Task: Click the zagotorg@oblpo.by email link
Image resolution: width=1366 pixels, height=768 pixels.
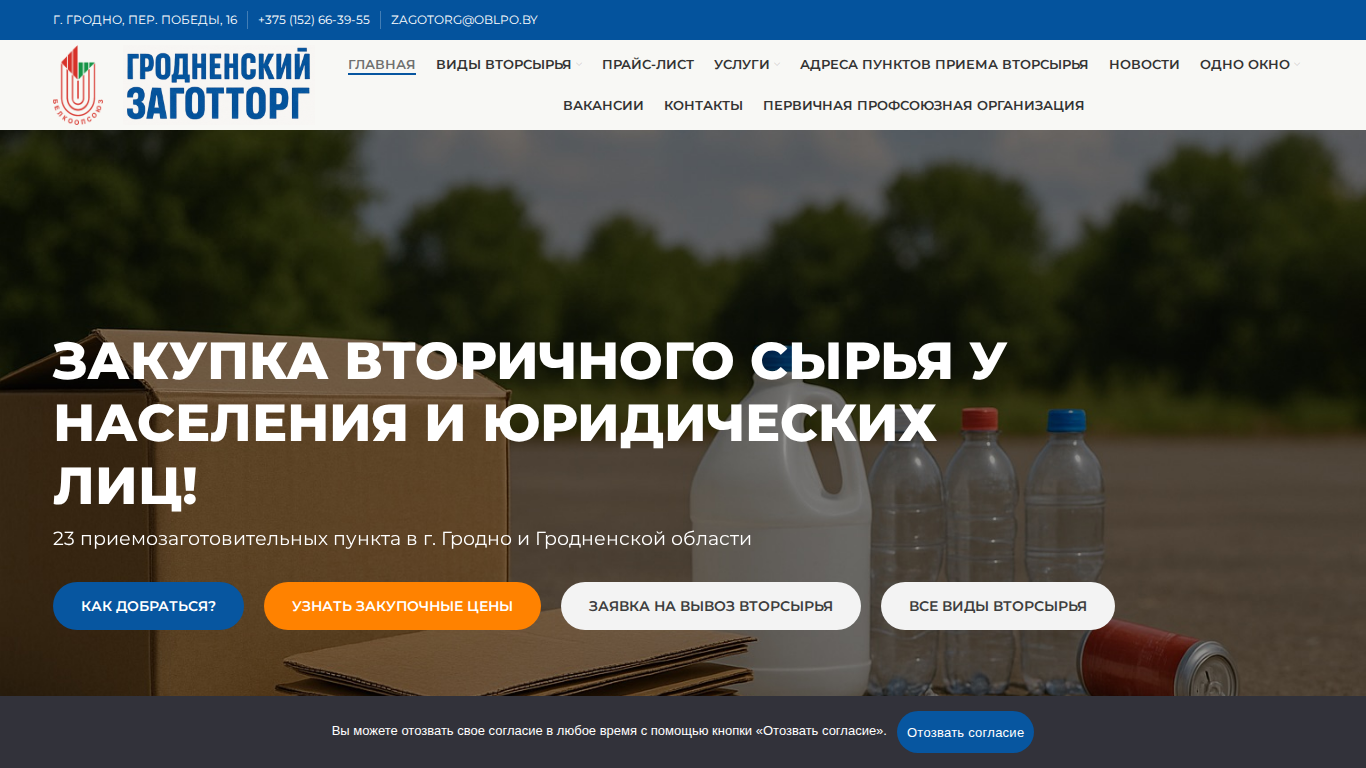Action: (464, 20)
